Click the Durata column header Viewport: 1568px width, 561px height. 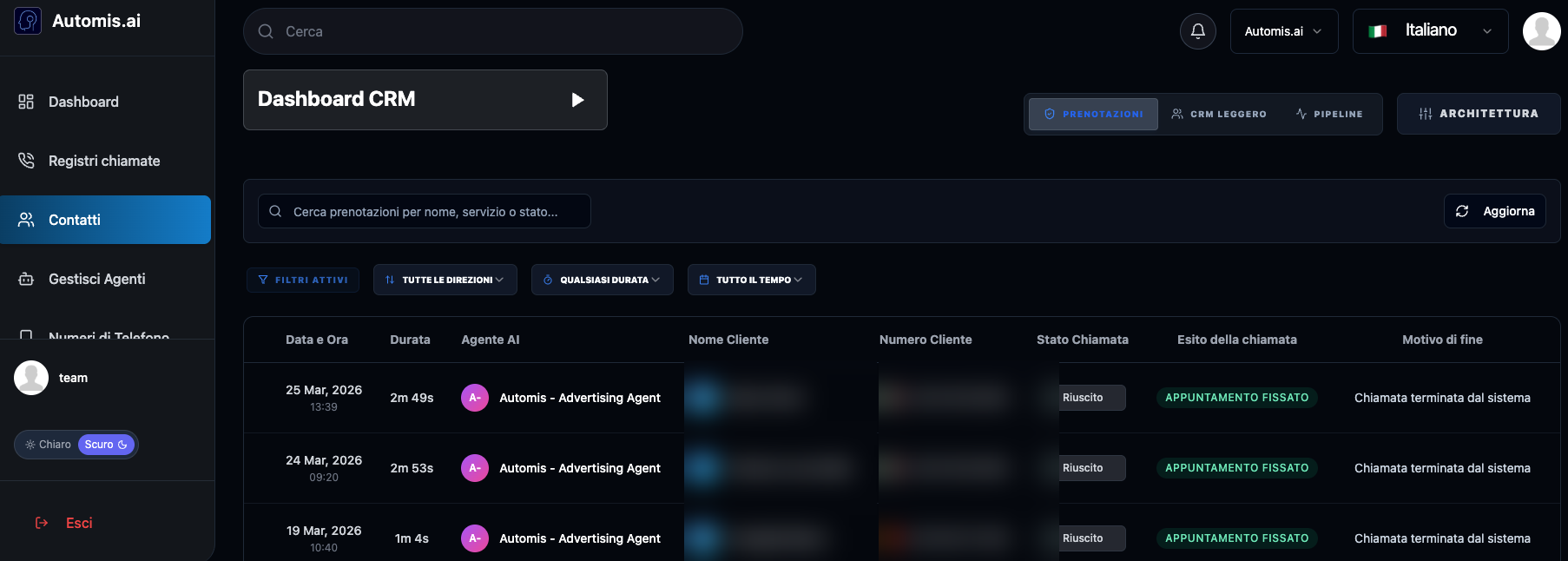click(x=410, y=340)
